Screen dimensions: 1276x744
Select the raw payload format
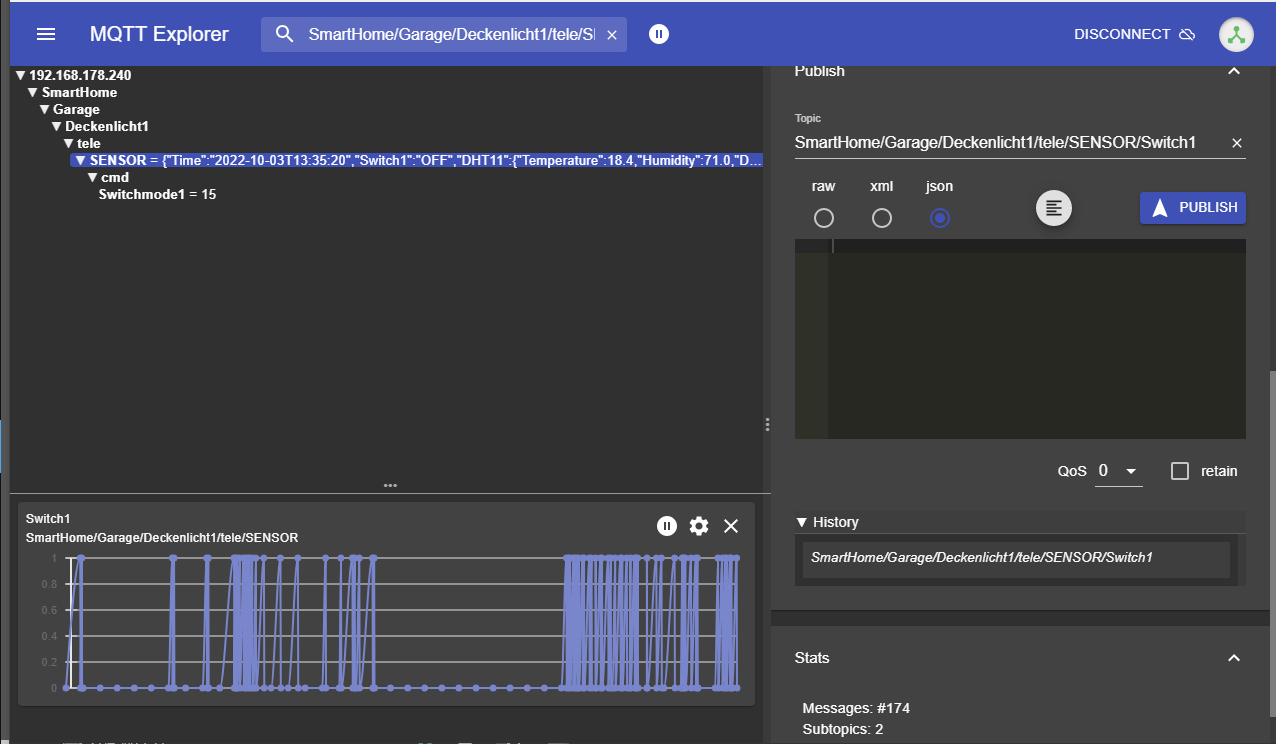(x=824, y=218)
